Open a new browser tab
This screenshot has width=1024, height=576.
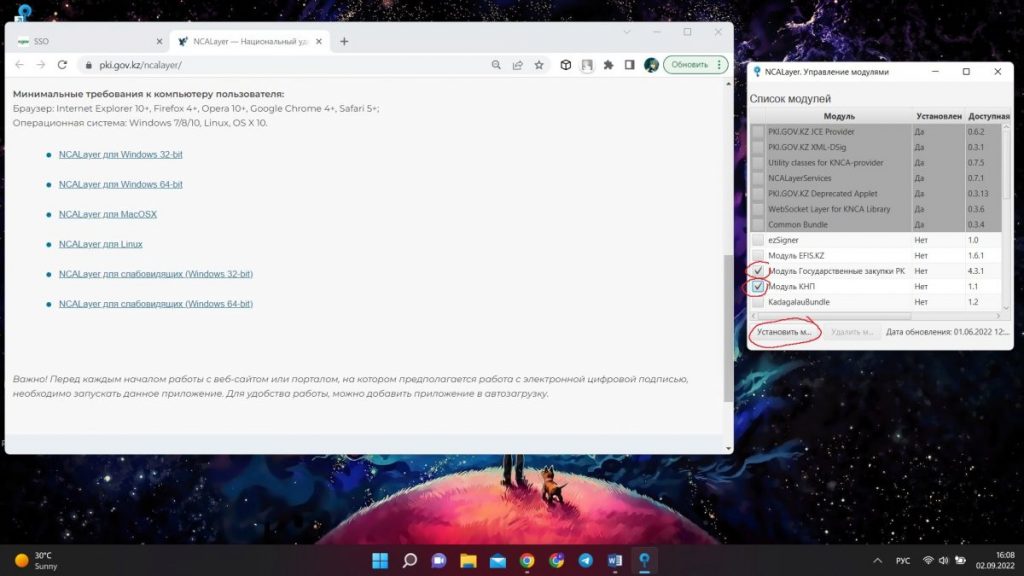[344, 41]
